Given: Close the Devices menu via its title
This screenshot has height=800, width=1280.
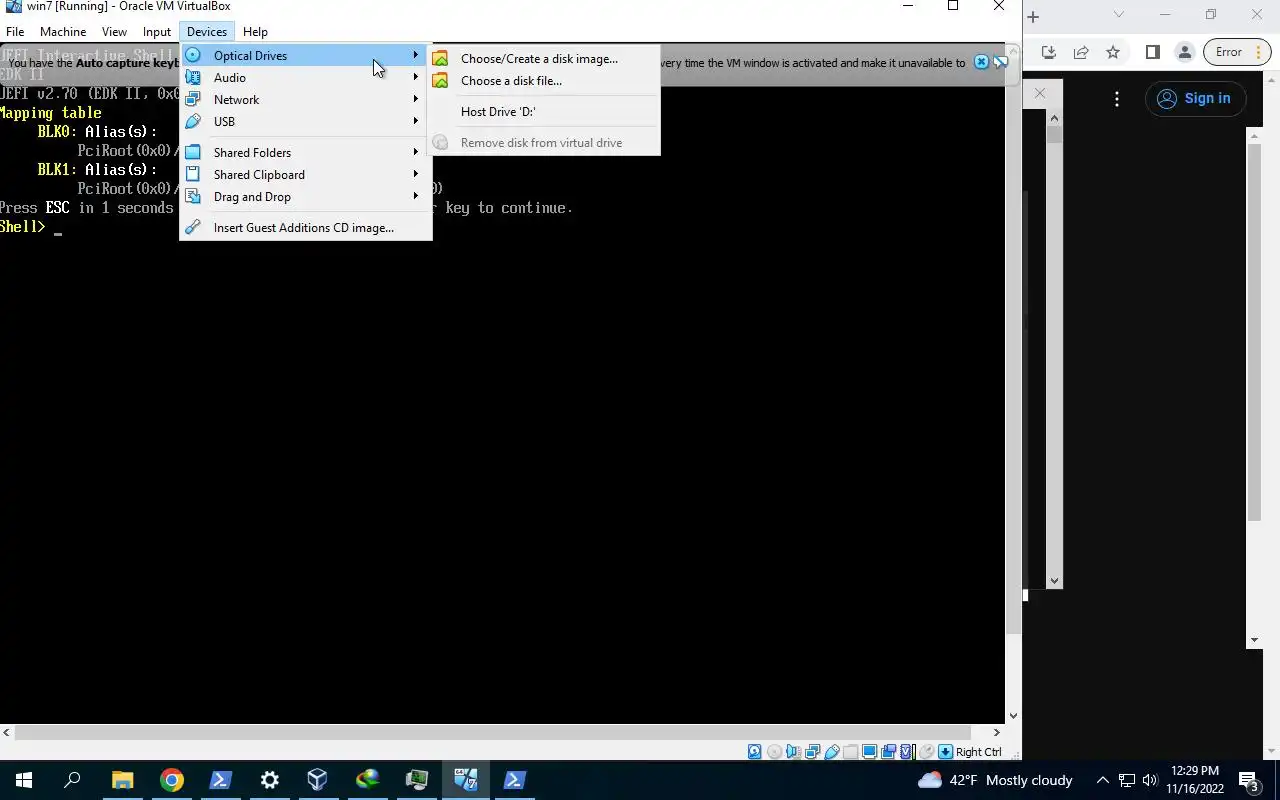Looking at the screenshot, I should coord(207,31).
